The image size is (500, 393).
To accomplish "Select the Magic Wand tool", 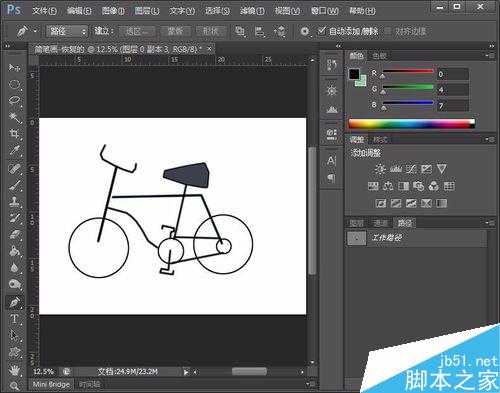I will pyautogui.click(x=14, y=117).
